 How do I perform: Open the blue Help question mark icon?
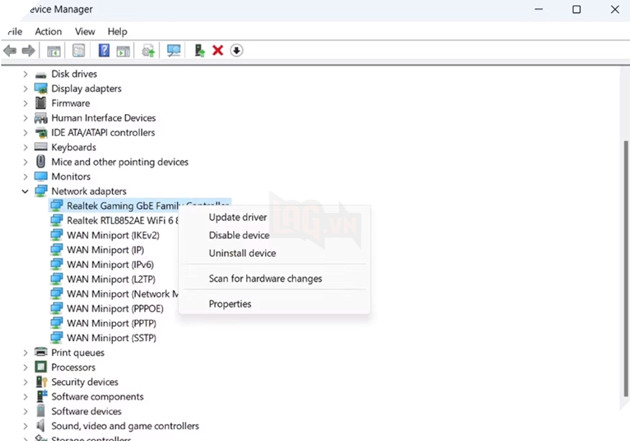tap(104, 50)
